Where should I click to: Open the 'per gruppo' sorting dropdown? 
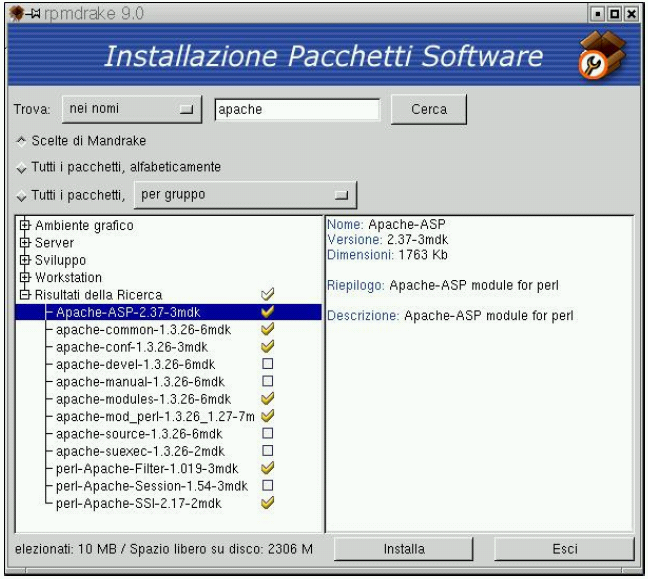coord(245,194)
